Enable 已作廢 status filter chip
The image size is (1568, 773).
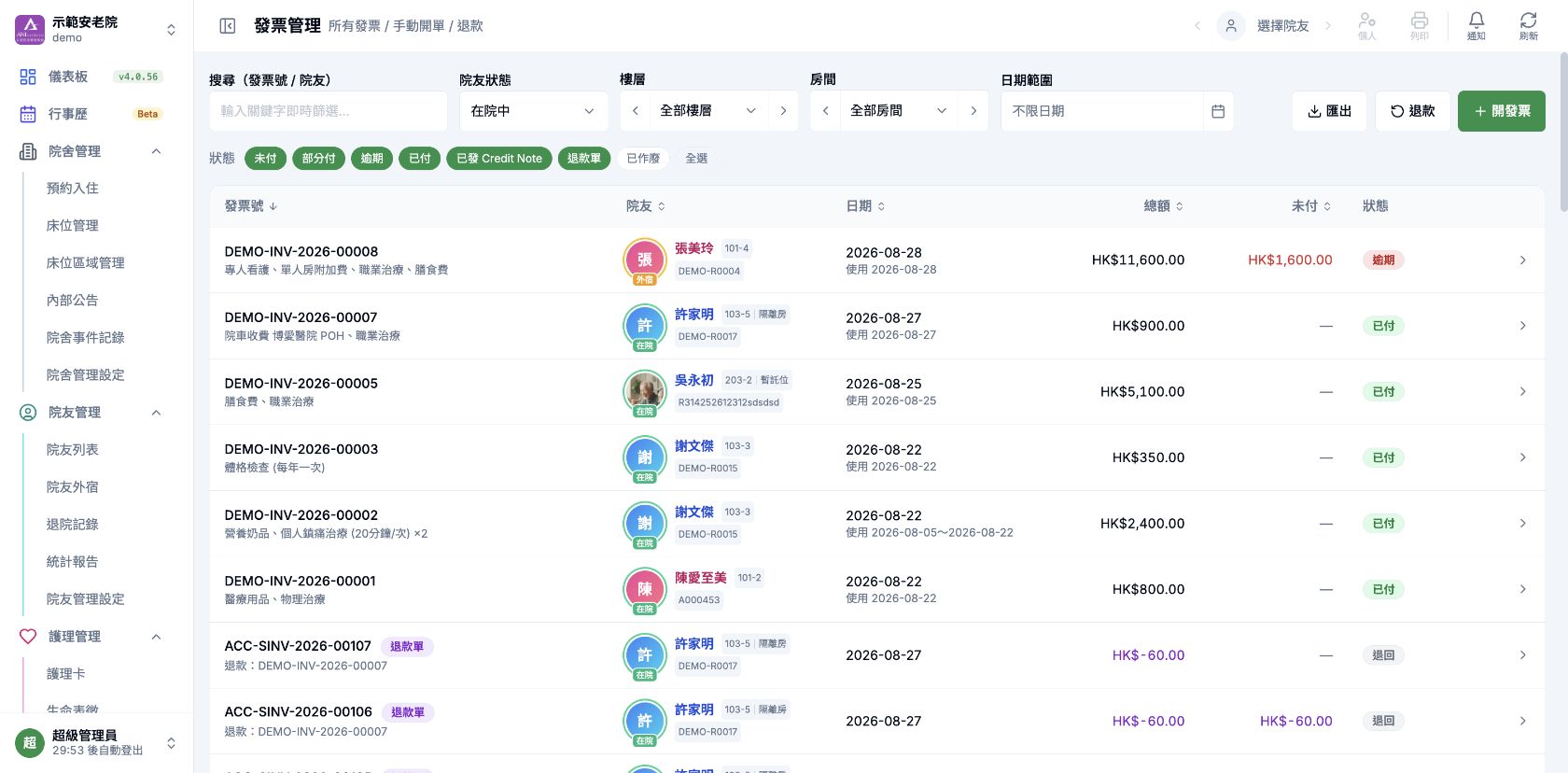643,159
